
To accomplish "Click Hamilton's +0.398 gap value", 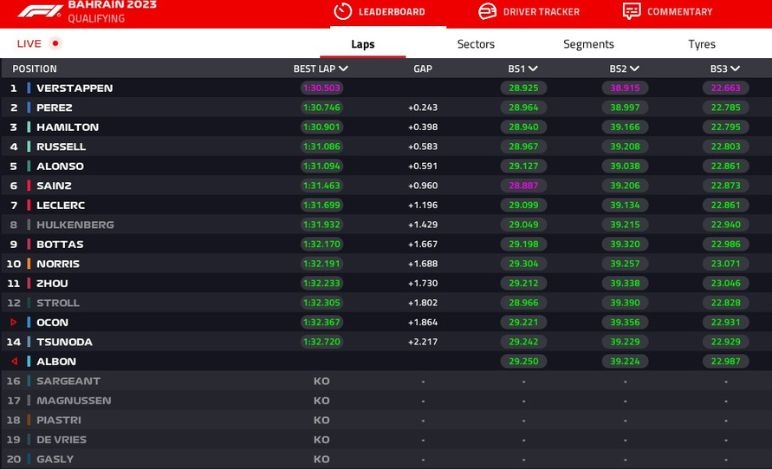I will click(422, 127).
